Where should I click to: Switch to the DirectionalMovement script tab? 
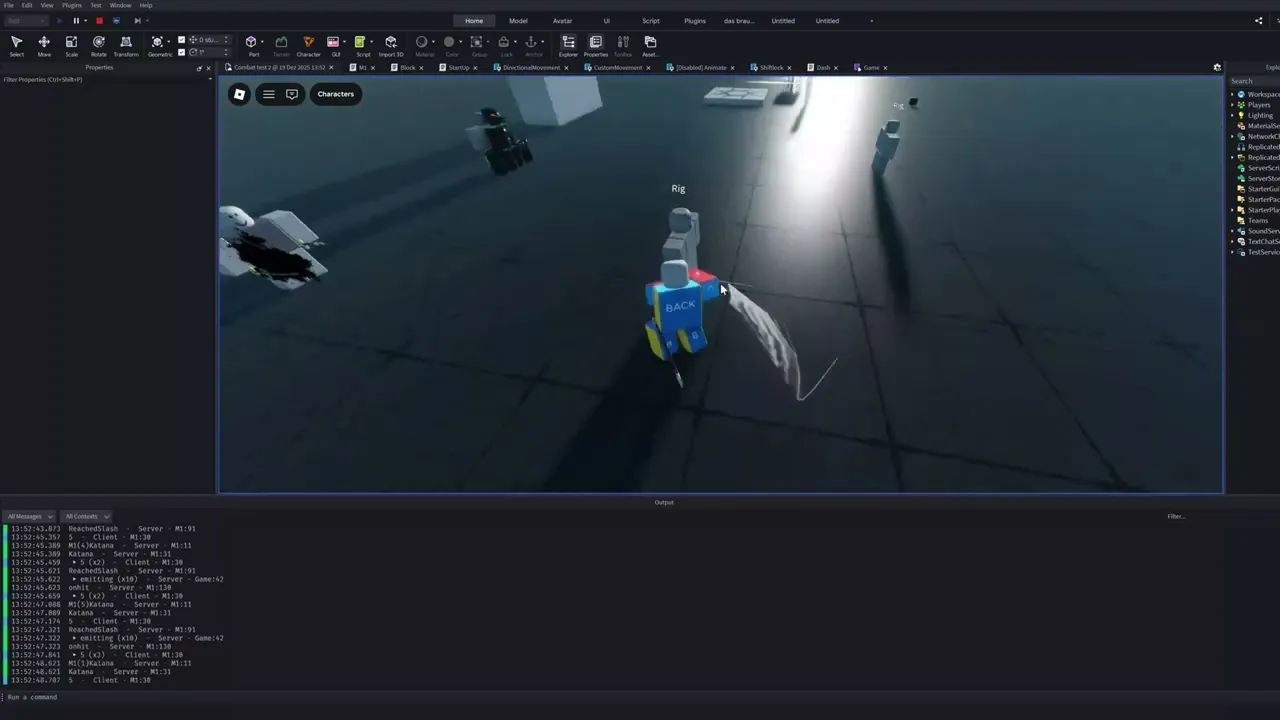[531, 68]
